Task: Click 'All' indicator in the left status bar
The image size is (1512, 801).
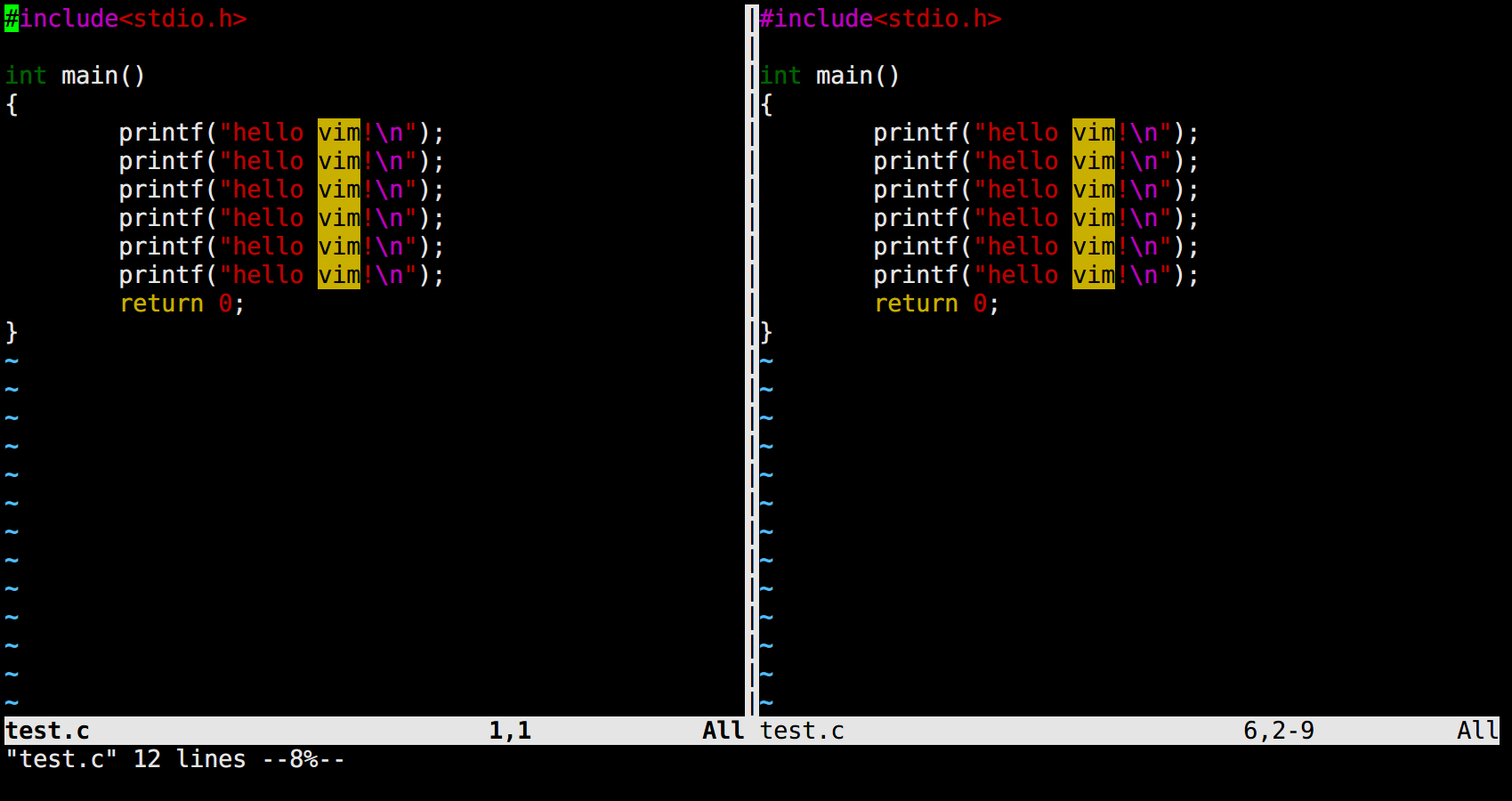Action: [724, 731]
